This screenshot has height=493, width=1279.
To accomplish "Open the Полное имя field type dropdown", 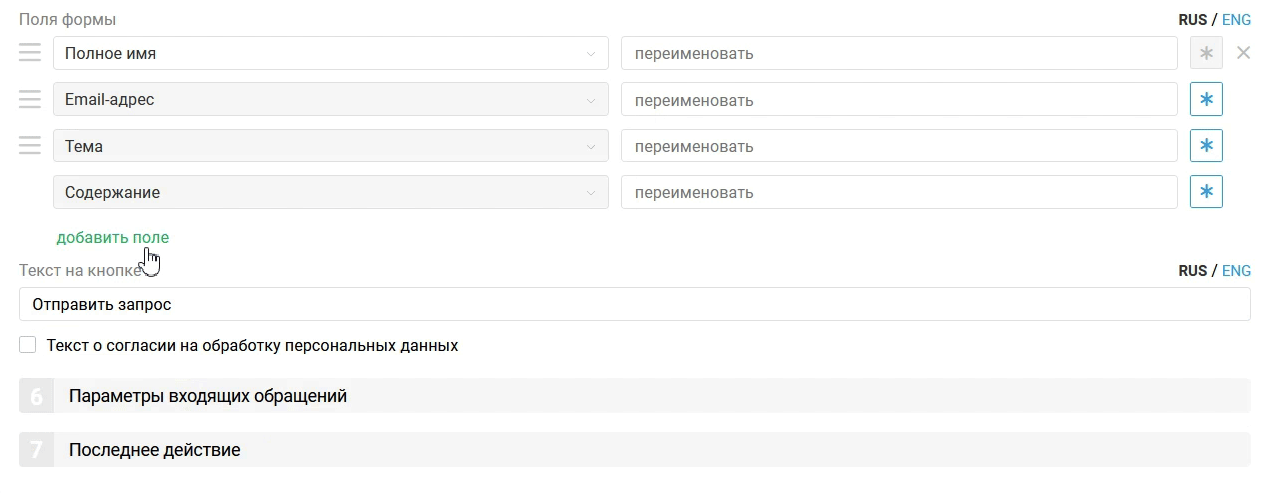I will coord(330,53).
